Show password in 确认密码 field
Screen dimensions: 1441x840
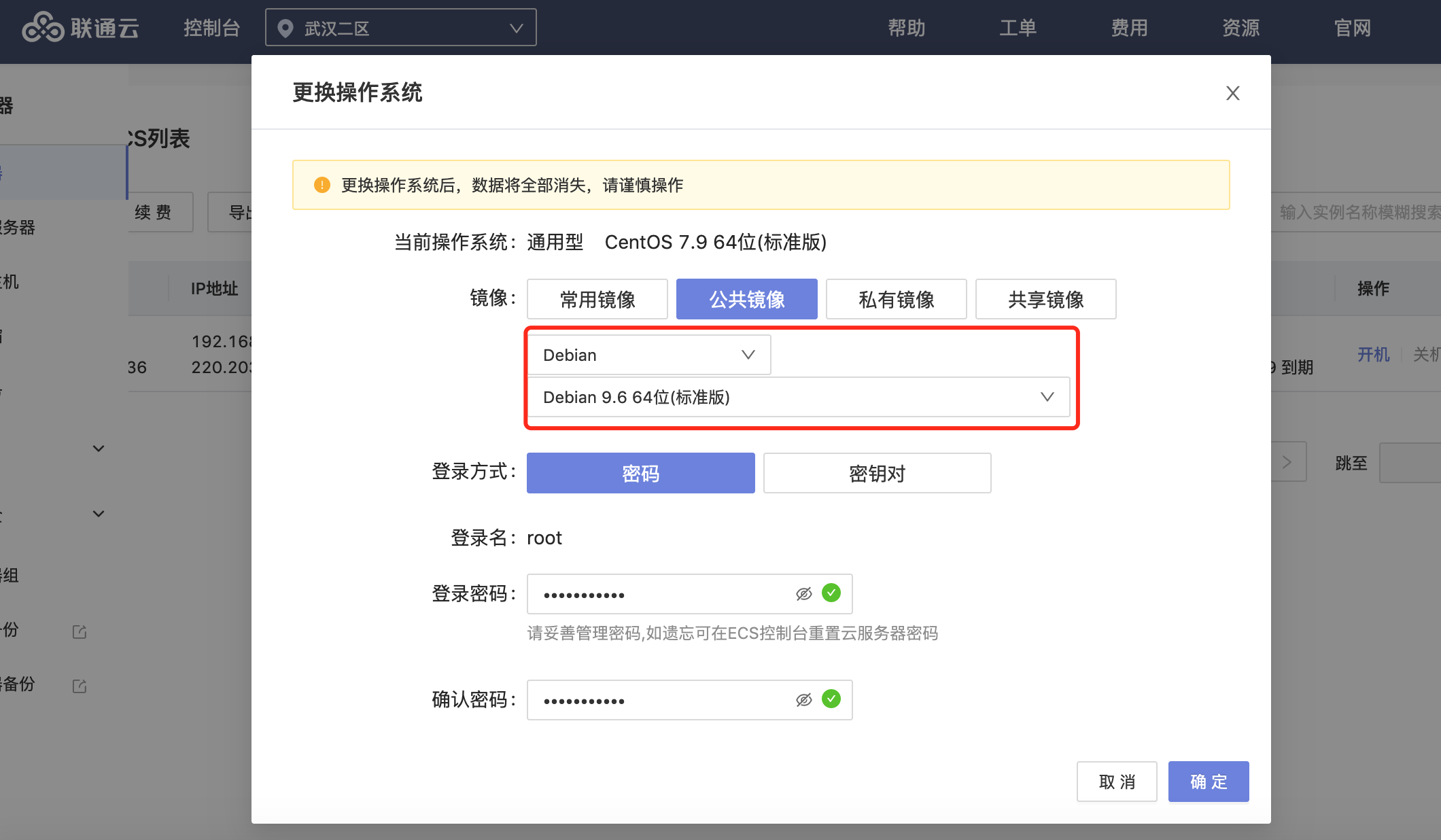click(803, 700)
